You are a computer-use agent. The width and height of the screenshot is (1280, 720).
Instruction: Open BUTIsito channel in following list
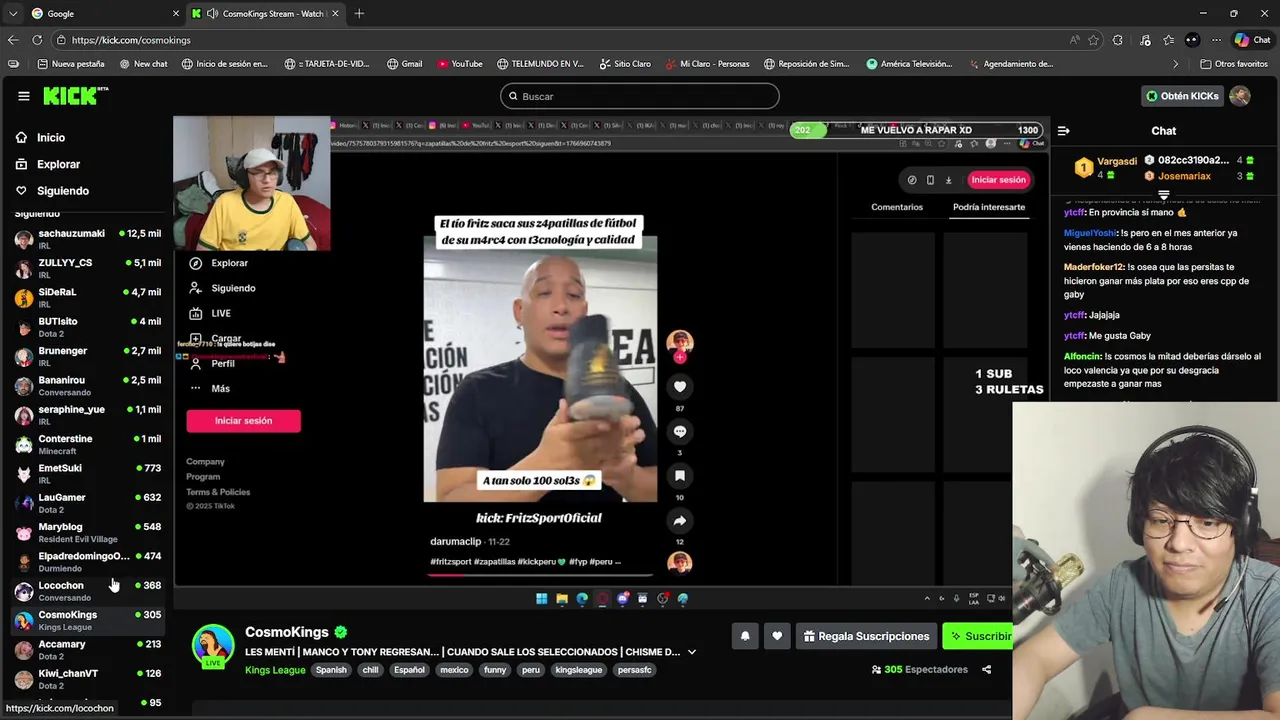click(88, 327)
